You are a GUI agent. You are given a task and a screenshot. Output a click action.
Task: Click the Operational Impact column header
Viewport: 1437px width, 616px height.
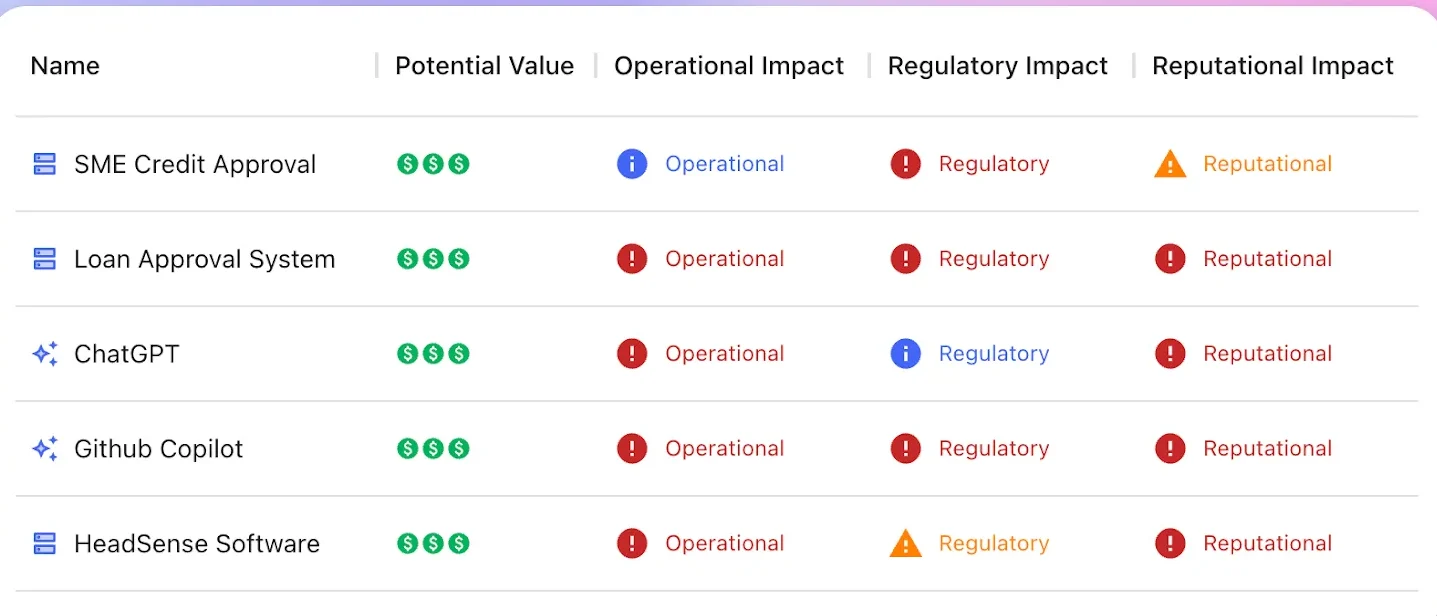pyautogui.click(x=729, y=66)
